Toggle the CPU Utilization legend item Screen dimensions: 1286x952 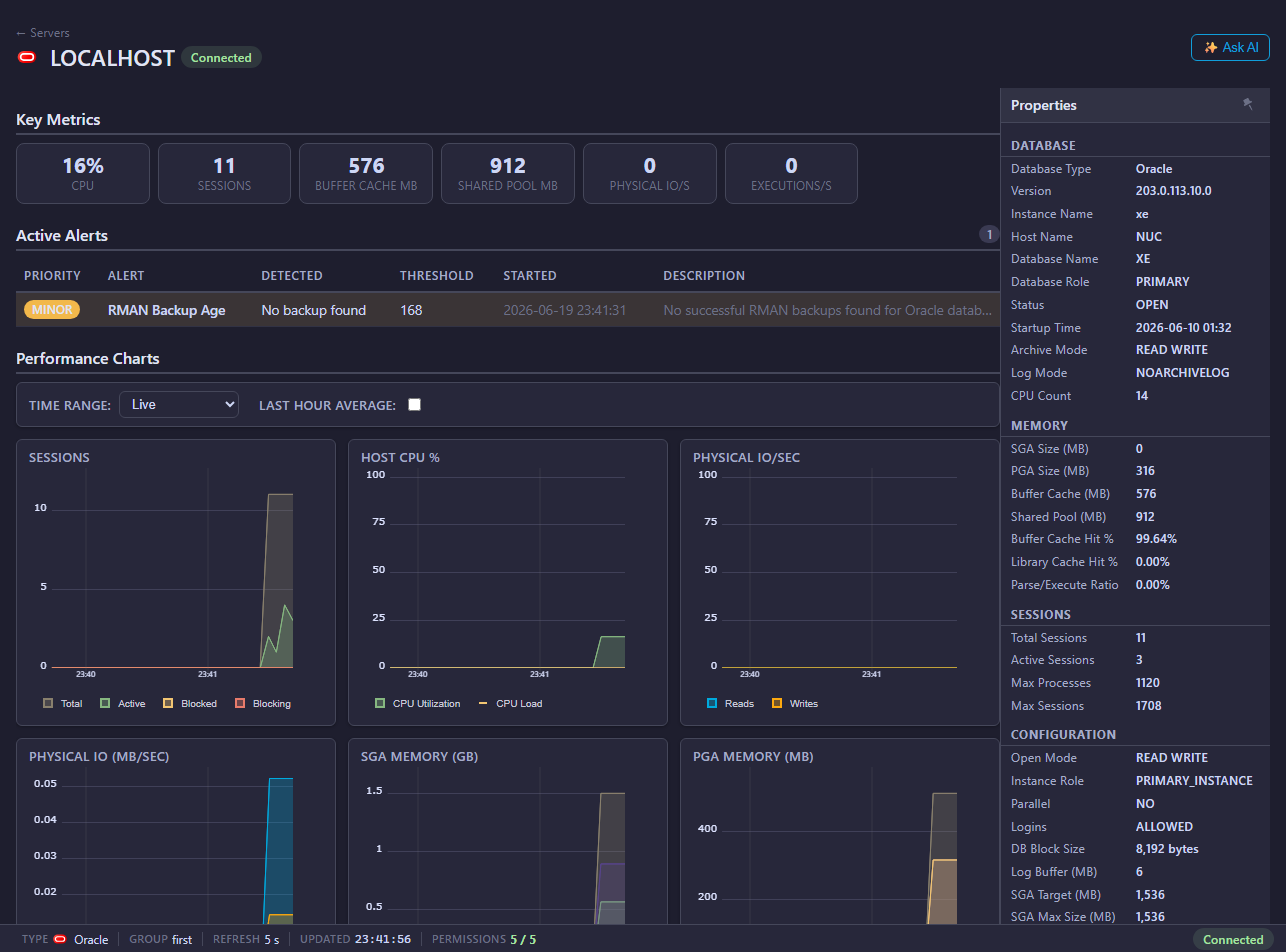click(x=417, y=703)
